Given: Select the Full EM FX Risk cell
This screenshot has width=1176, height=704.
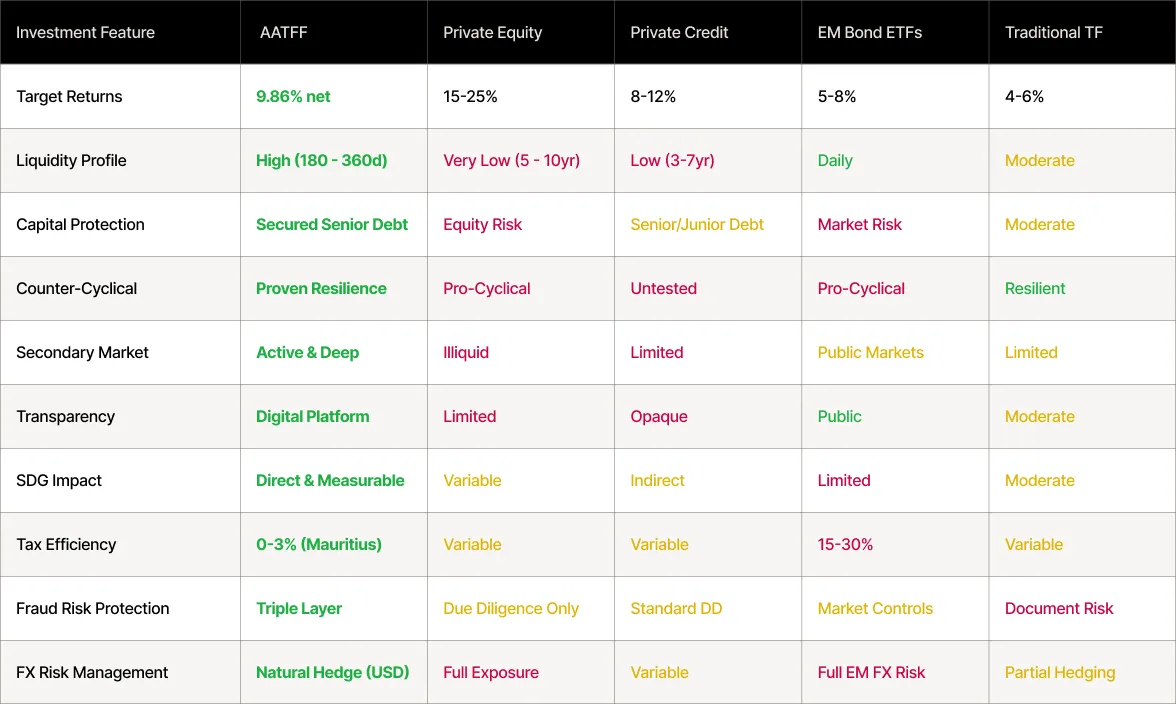Looking at the screenshot, I should (x=871, y=672).
